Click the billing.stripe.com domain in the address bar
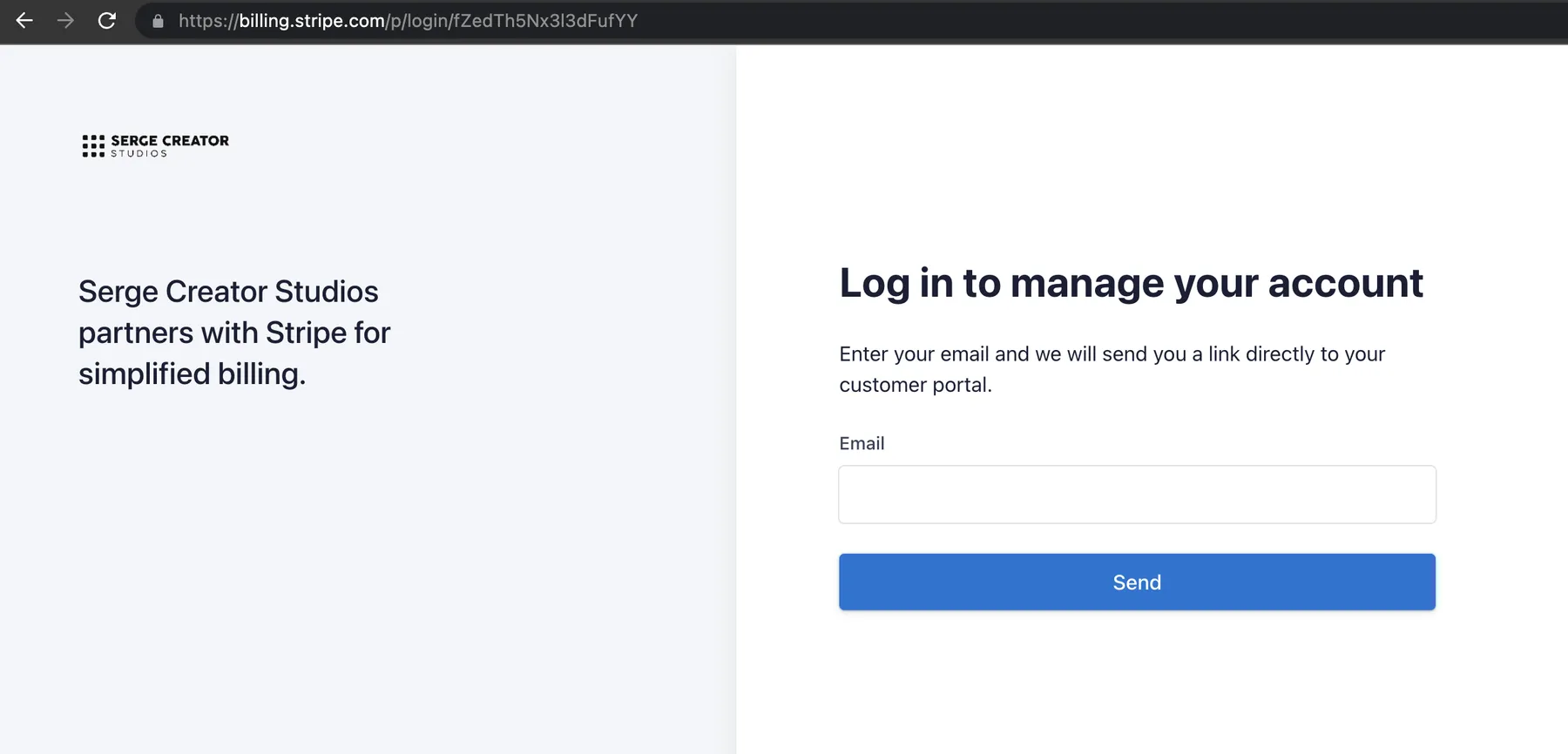Viewport: 1568px width, 754px height. (x=312, y=21)
